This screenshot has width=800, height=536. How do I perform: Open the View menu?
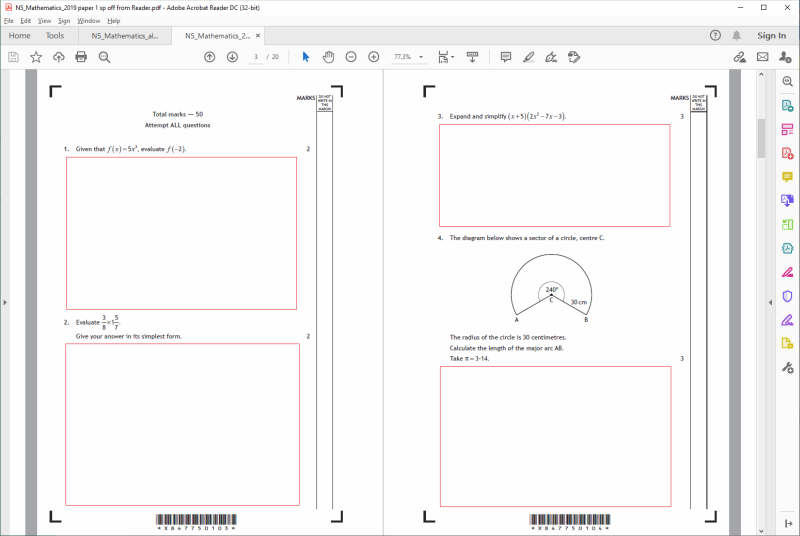pyautogui.click(x=44, y=21)
